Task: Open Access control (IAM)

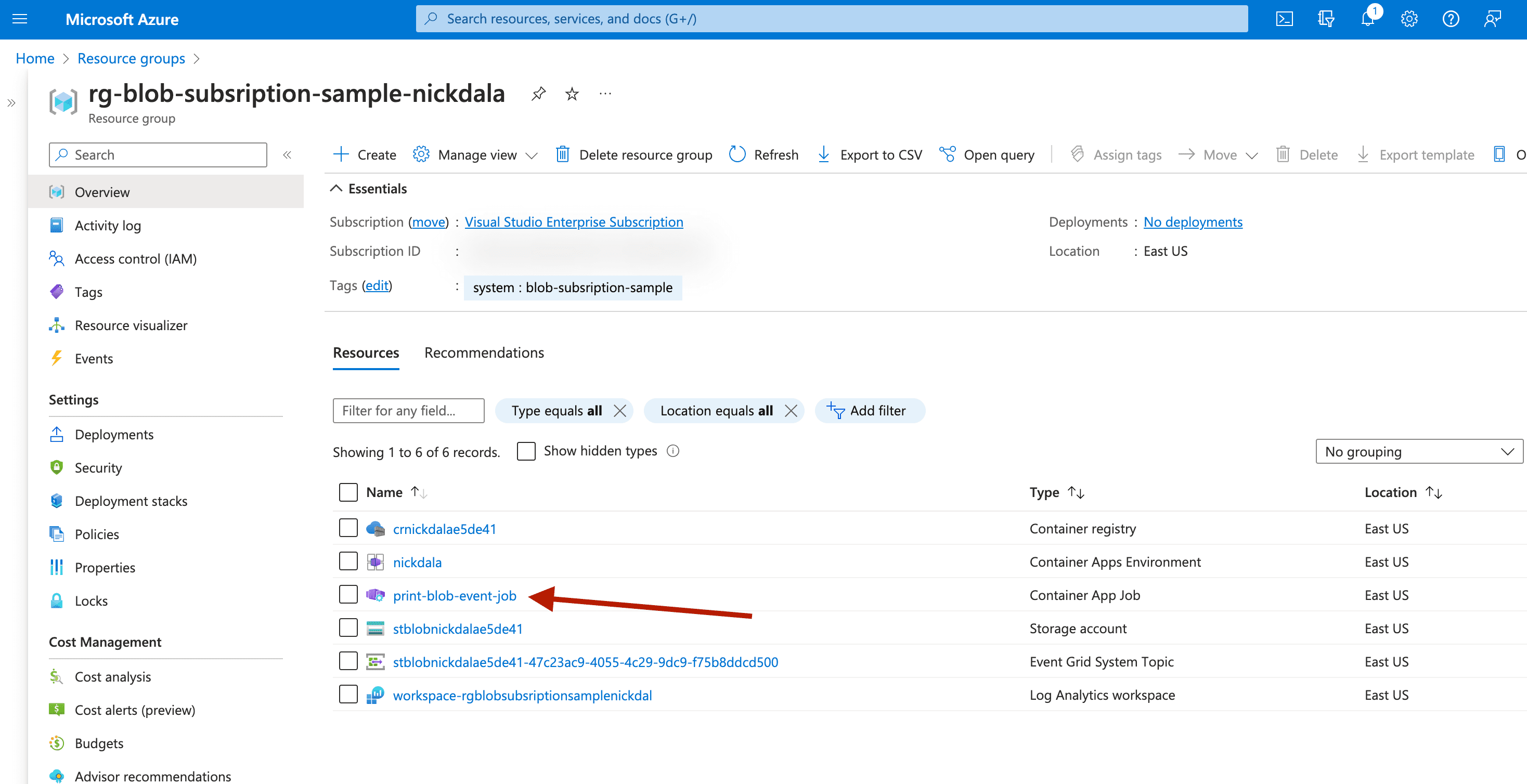Action: pyautogui.click(x=135, y=258)
